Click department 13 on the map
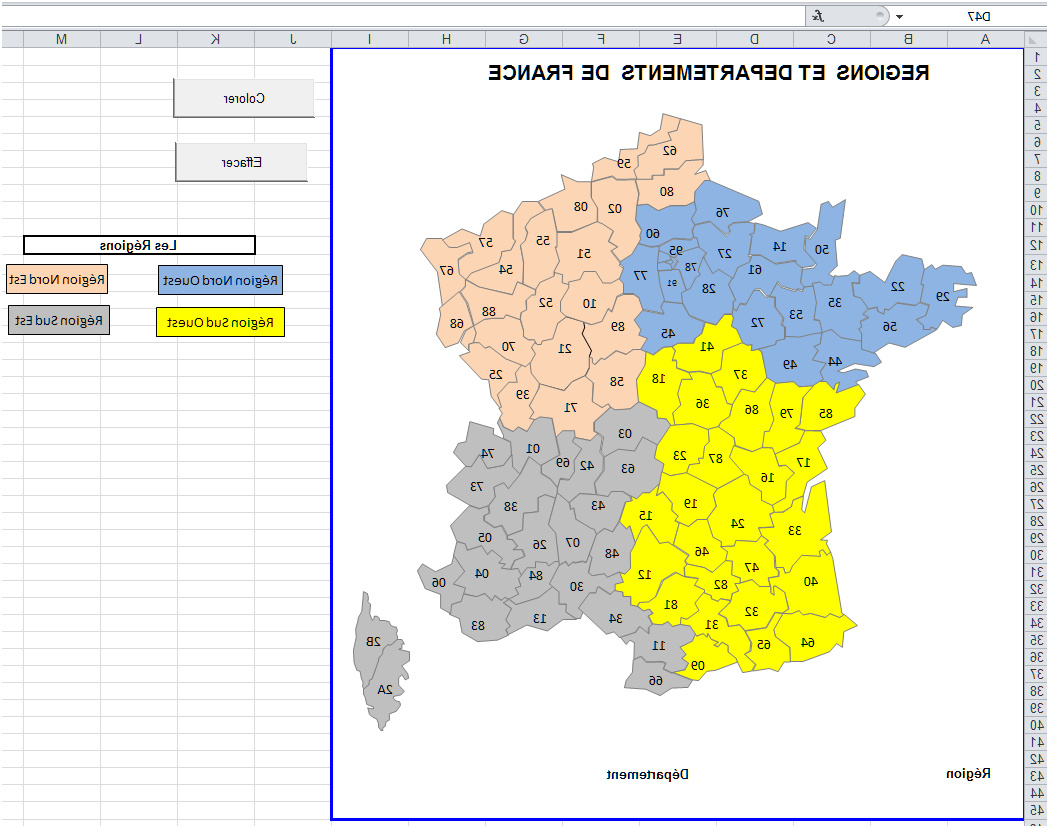Viewport: 1049px width, 828px height. tap(539, 619)
